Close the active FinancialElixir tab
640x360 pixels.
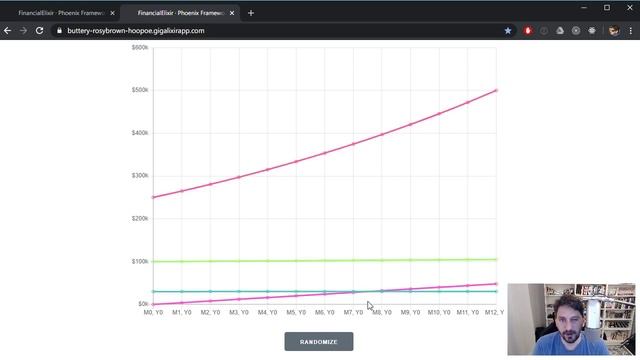point(232,13)
